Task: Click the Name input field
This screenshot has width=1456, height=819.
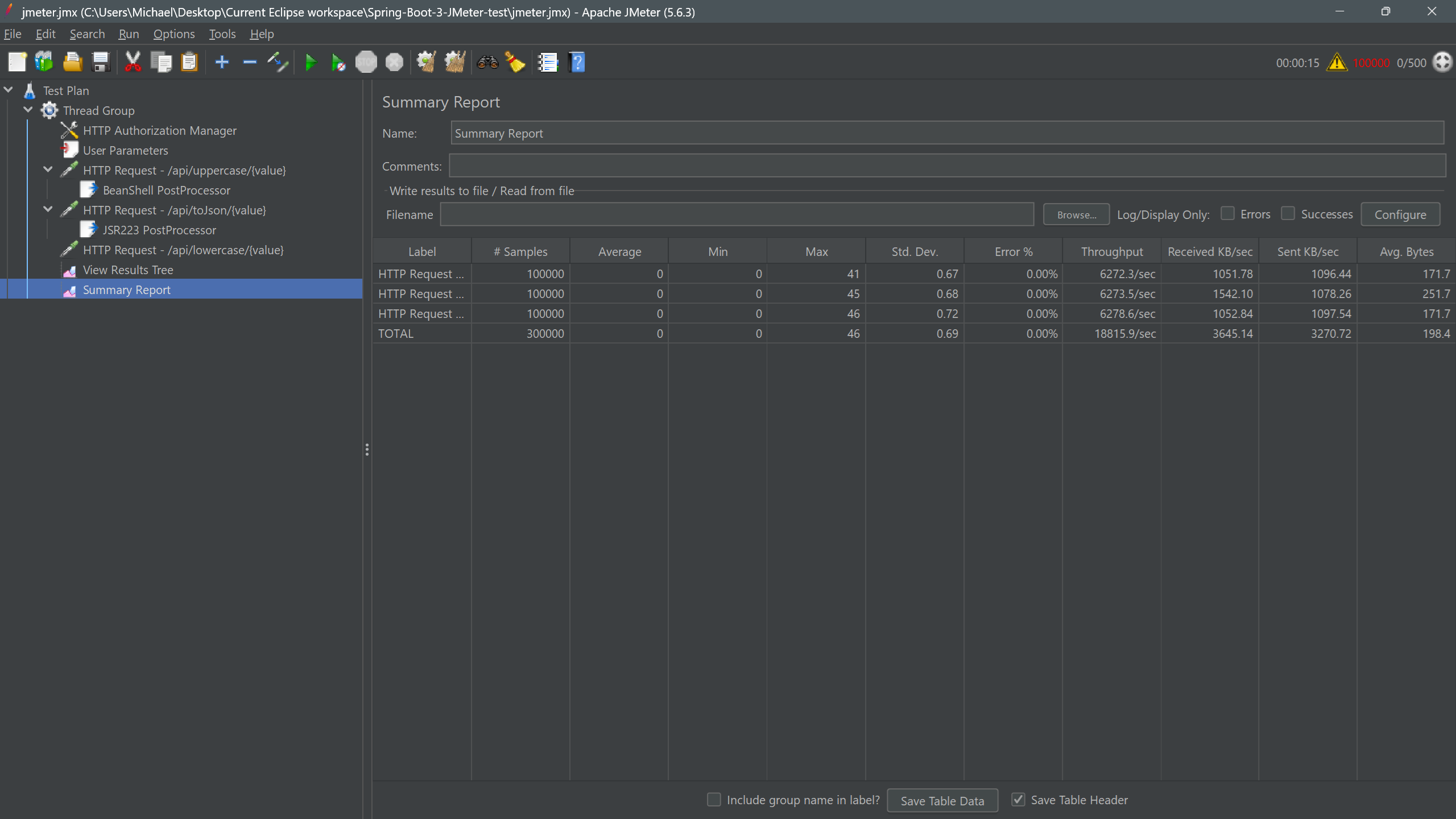Action: pos(948,133)
